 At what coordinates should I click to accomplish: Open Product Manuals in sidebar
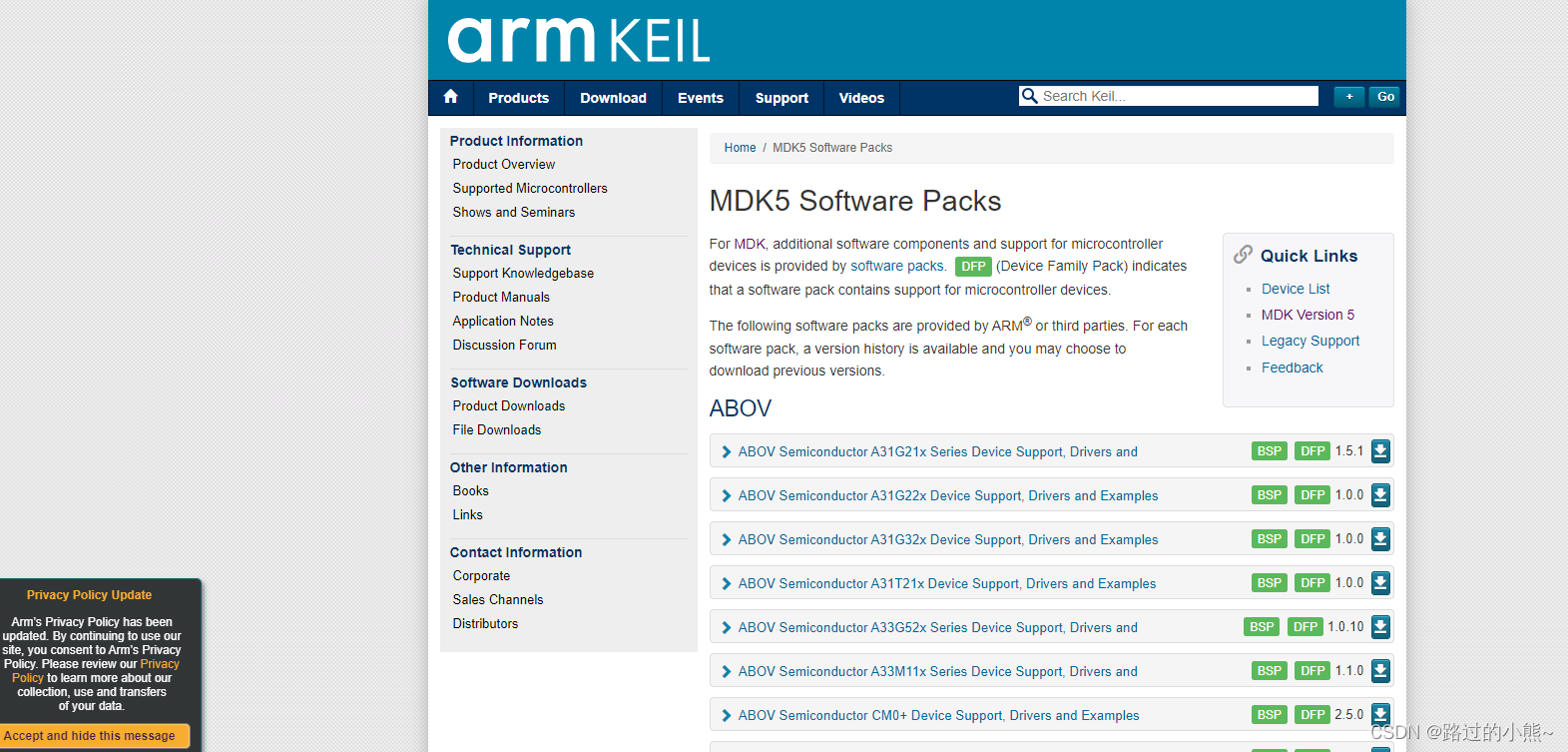pyautogui.click(x=500, y=297)
